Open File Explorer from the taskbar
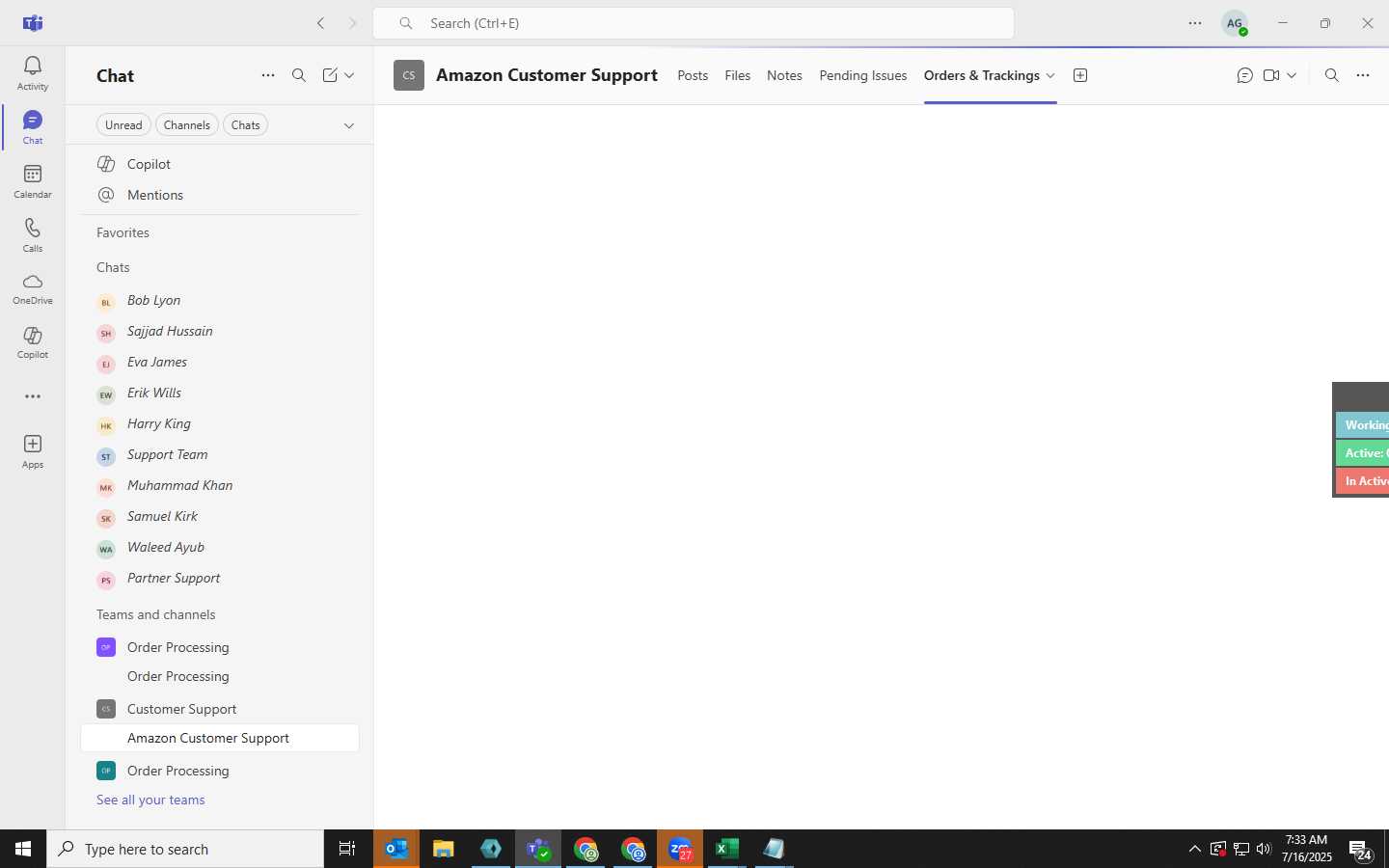 (x=444, y=849)
